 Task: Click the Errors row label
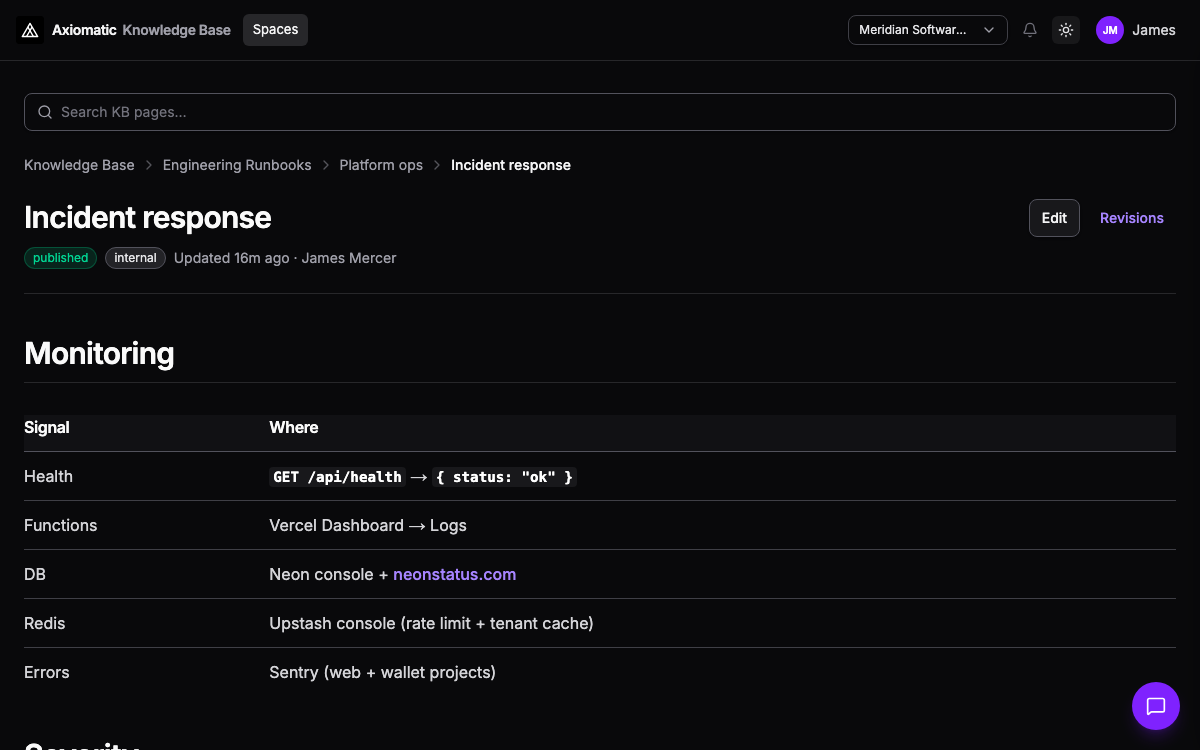point(47,672)
